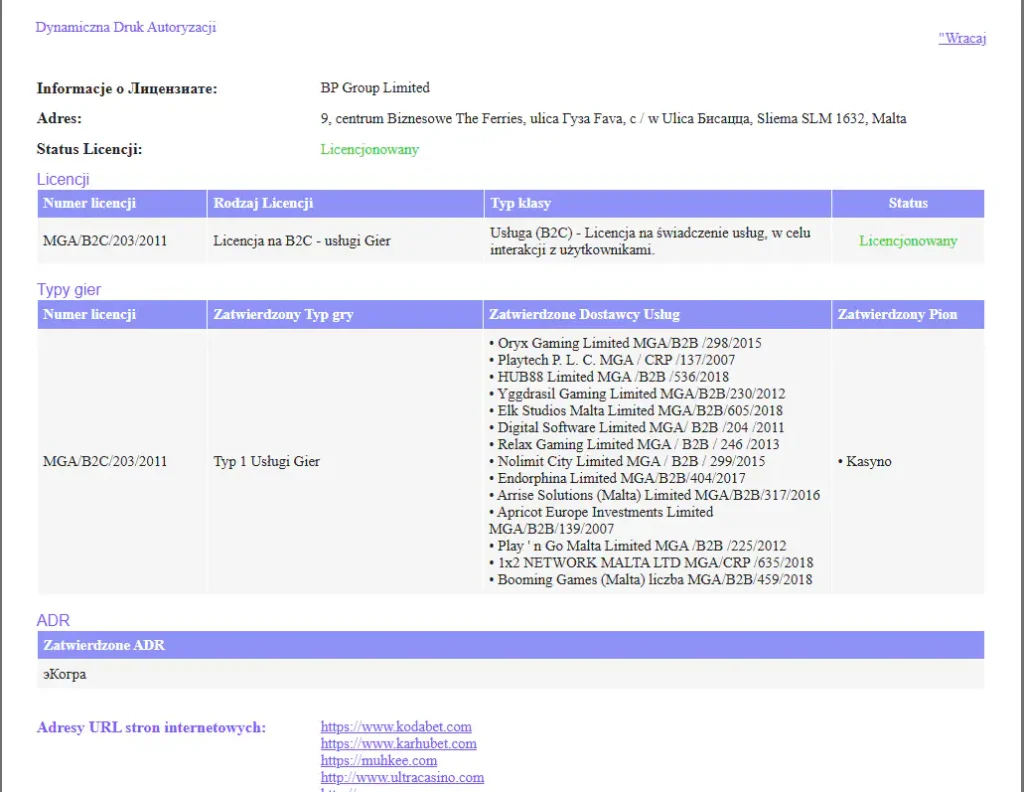This screenshot has width=1024, height=792.
Task: Click MGA/B2C/203/2011 in the Typy gier table
Action: coord(105,462)
